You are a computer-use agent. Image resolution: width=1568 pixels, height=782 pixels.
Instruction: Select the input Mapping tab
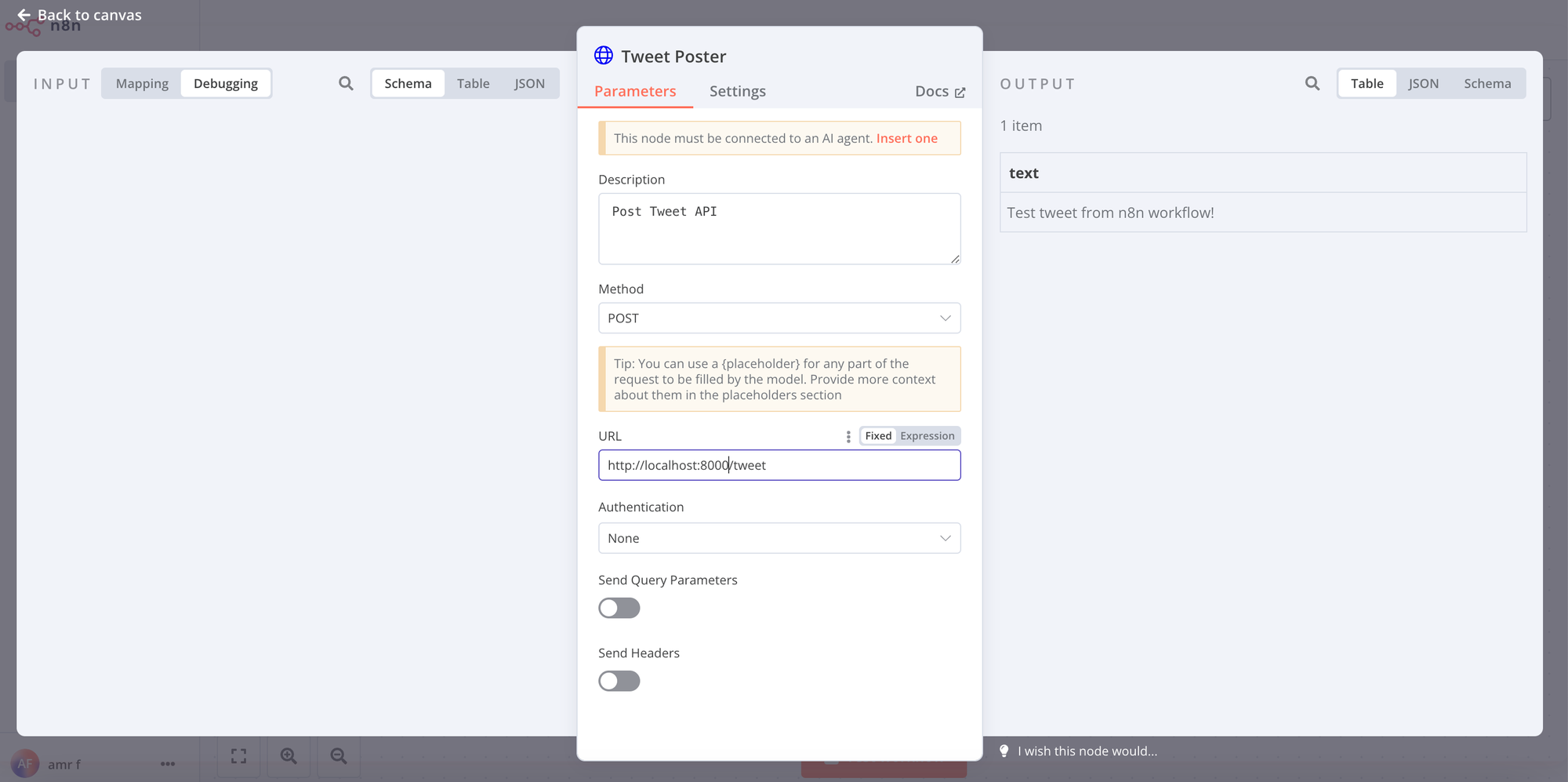[142, 84]
